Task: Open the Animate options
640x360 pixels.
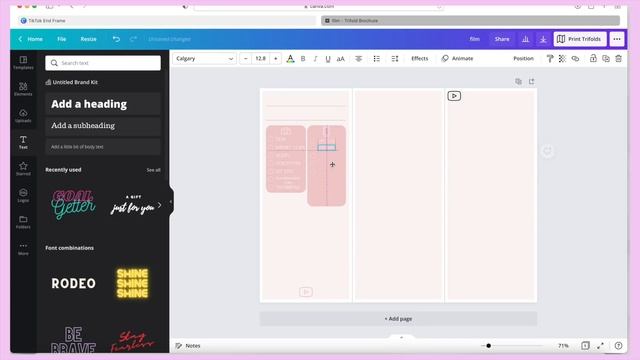Action: pos(458,59)
